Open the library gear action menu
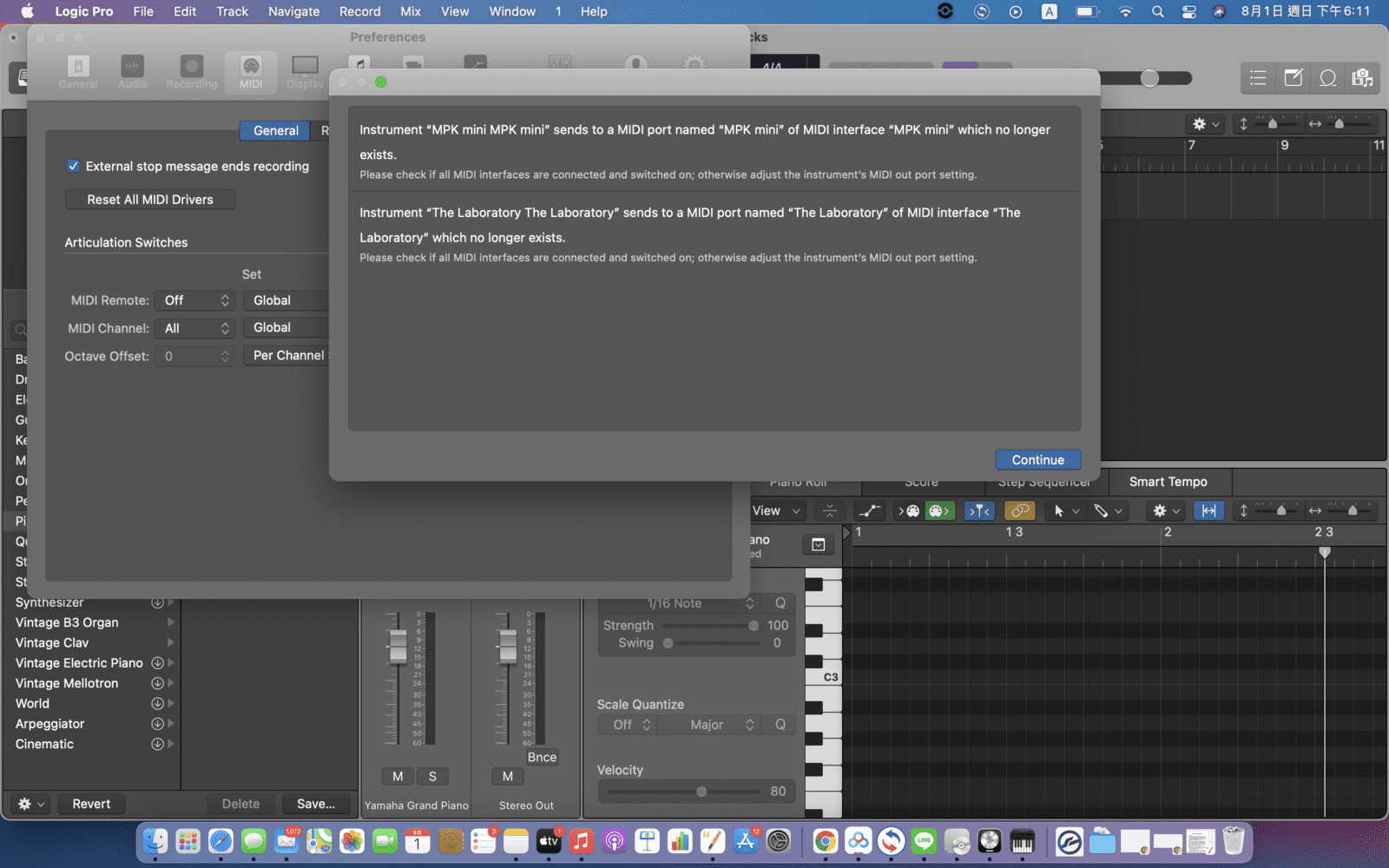The width and height of the screenshot is (1389, 868). tap(30, 804)
